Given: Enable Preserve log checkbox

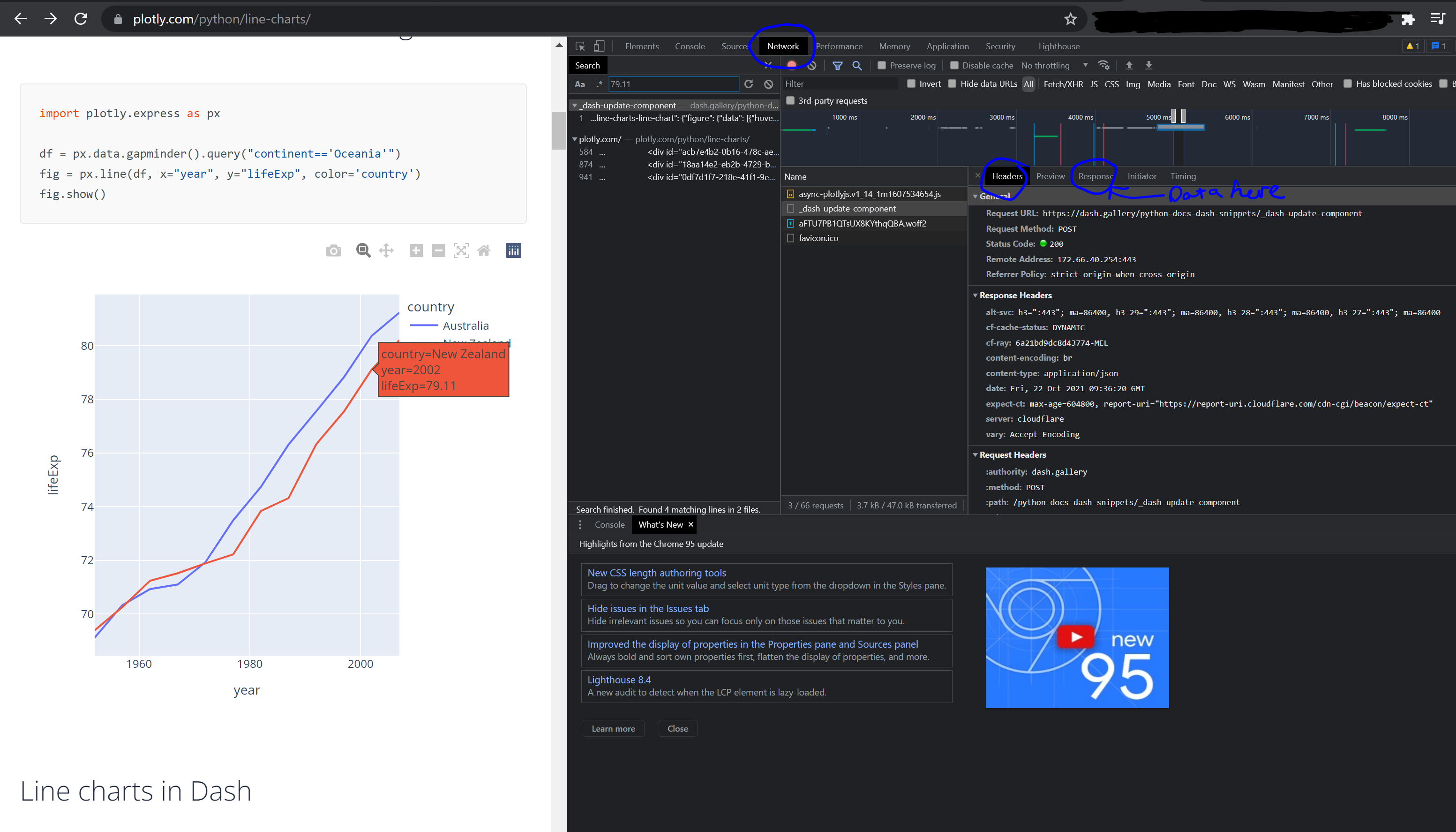Looking at the screenshot, I should (882, 65).
